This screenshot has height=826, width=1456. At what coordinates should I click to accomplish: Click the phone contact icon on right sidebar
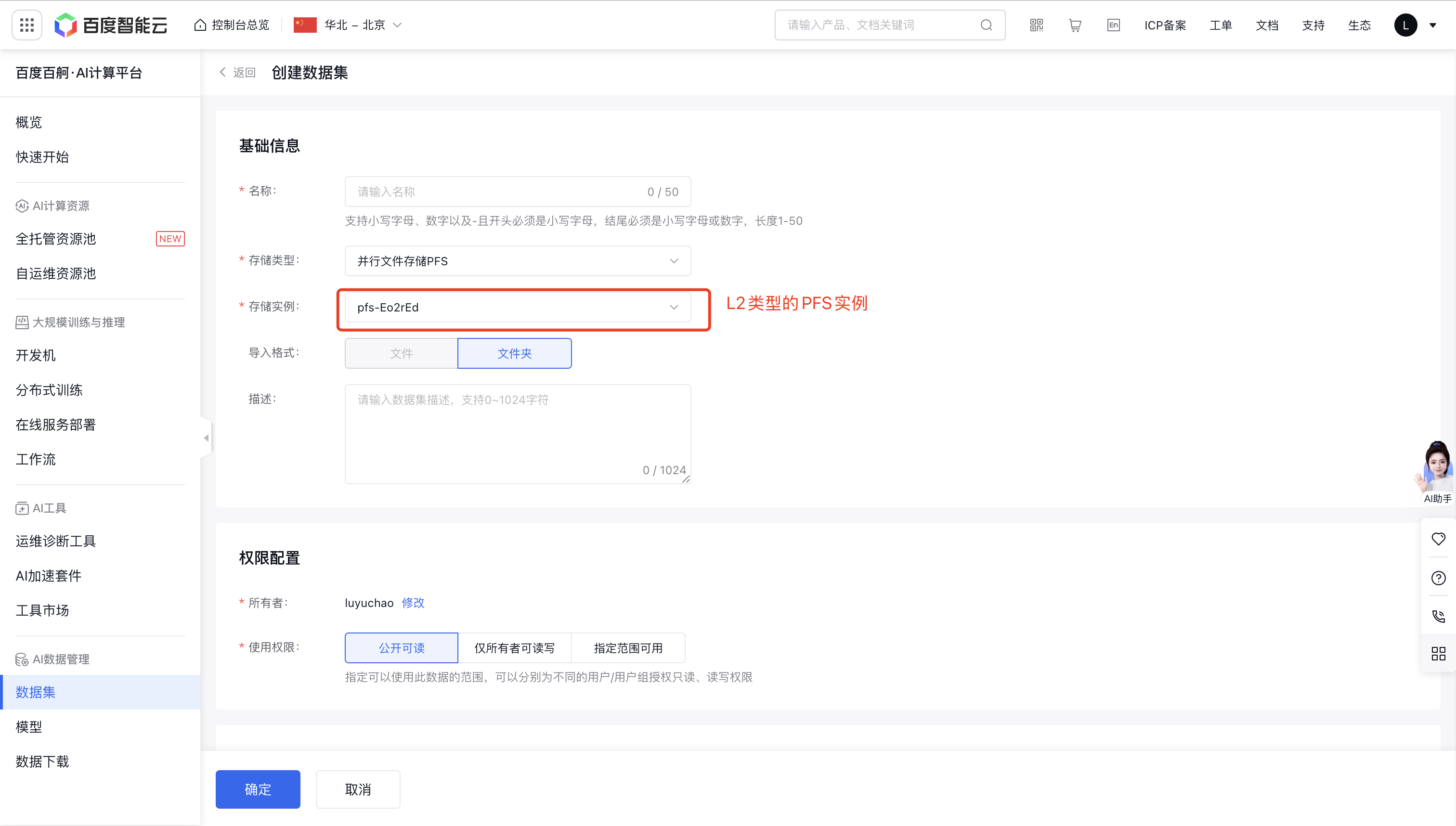pyautogui.click(x=1438, y=616)
